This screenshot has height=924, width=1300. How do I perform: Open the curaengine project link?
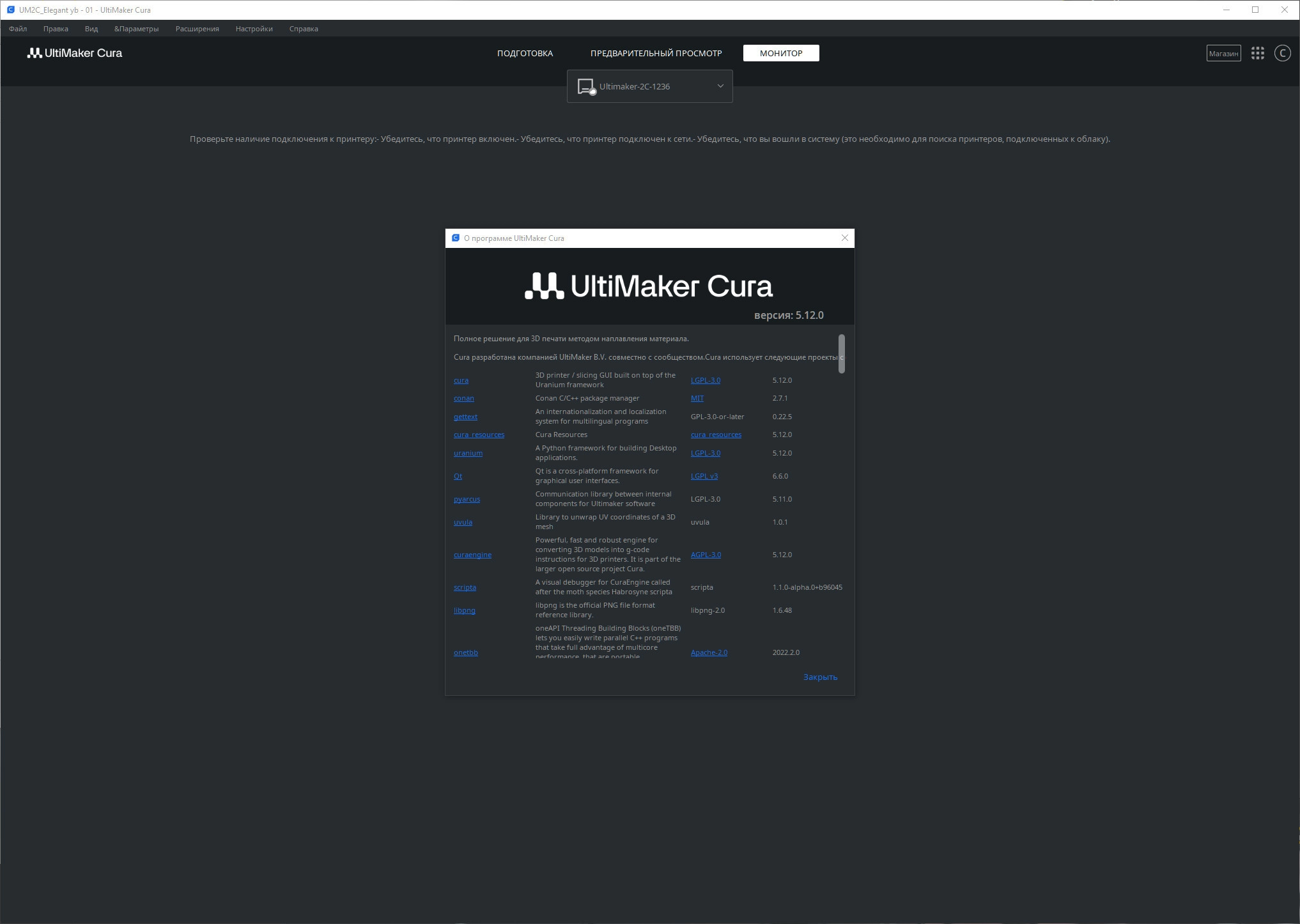tap(472, 555)
